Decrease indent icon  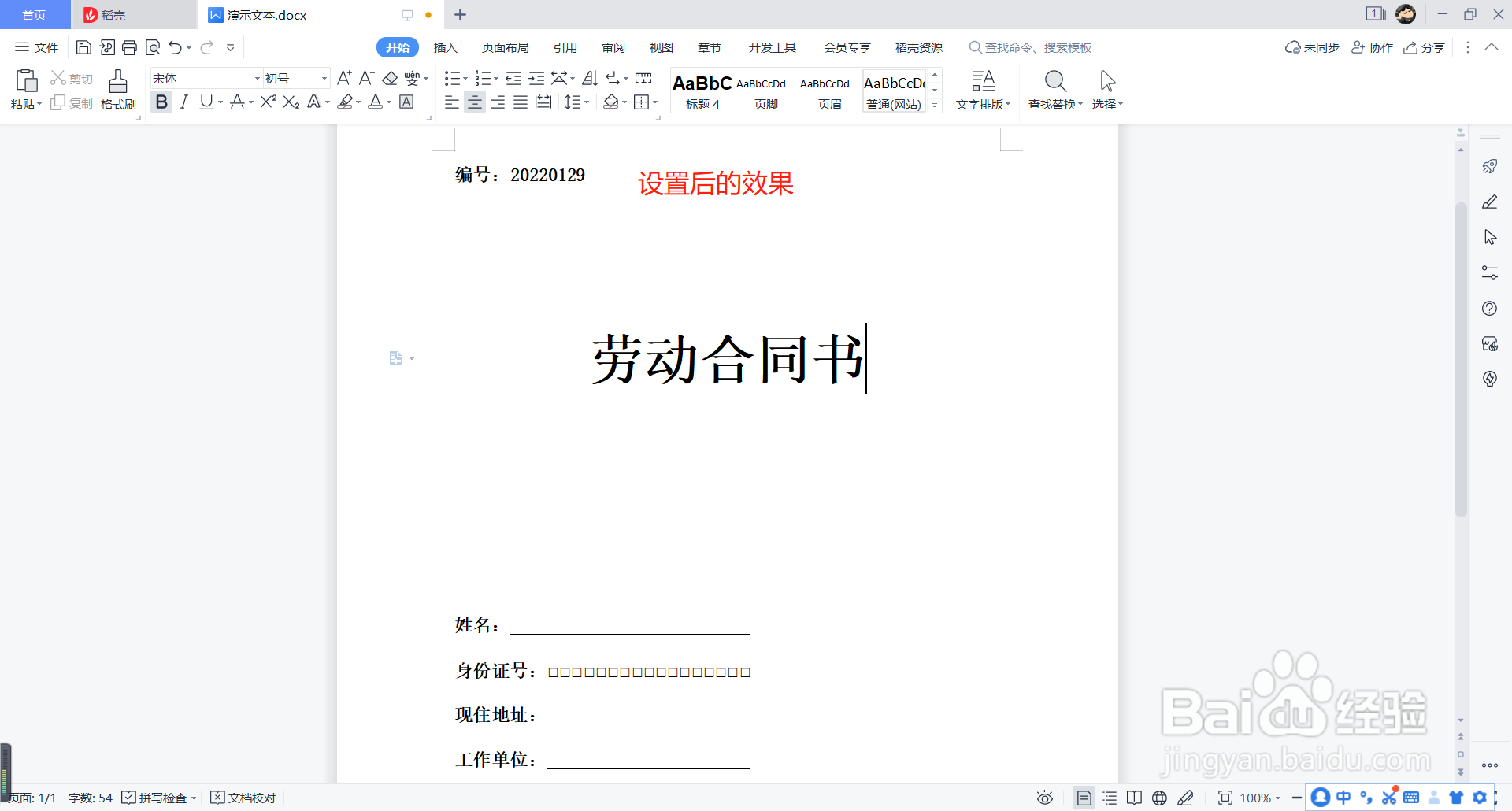(x=513, y=78)
